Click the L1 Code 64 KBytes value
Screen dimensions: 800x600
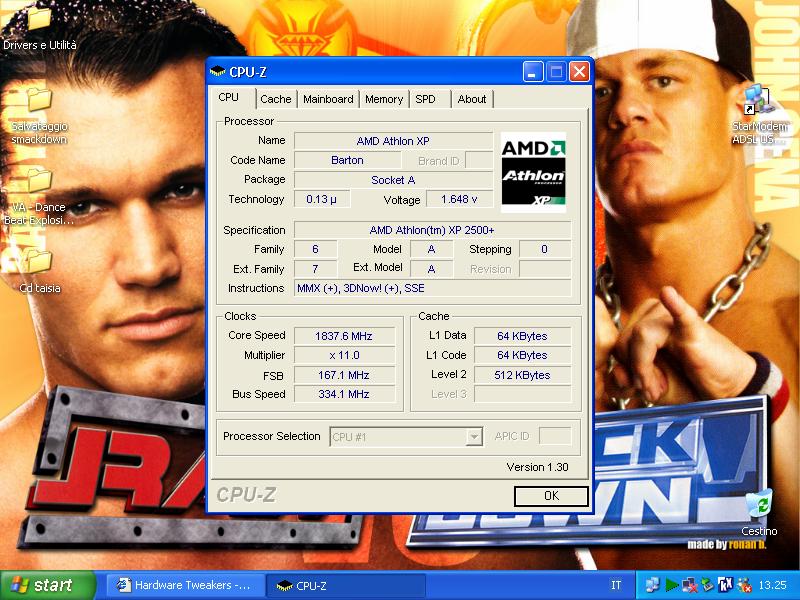pos(522,355)
